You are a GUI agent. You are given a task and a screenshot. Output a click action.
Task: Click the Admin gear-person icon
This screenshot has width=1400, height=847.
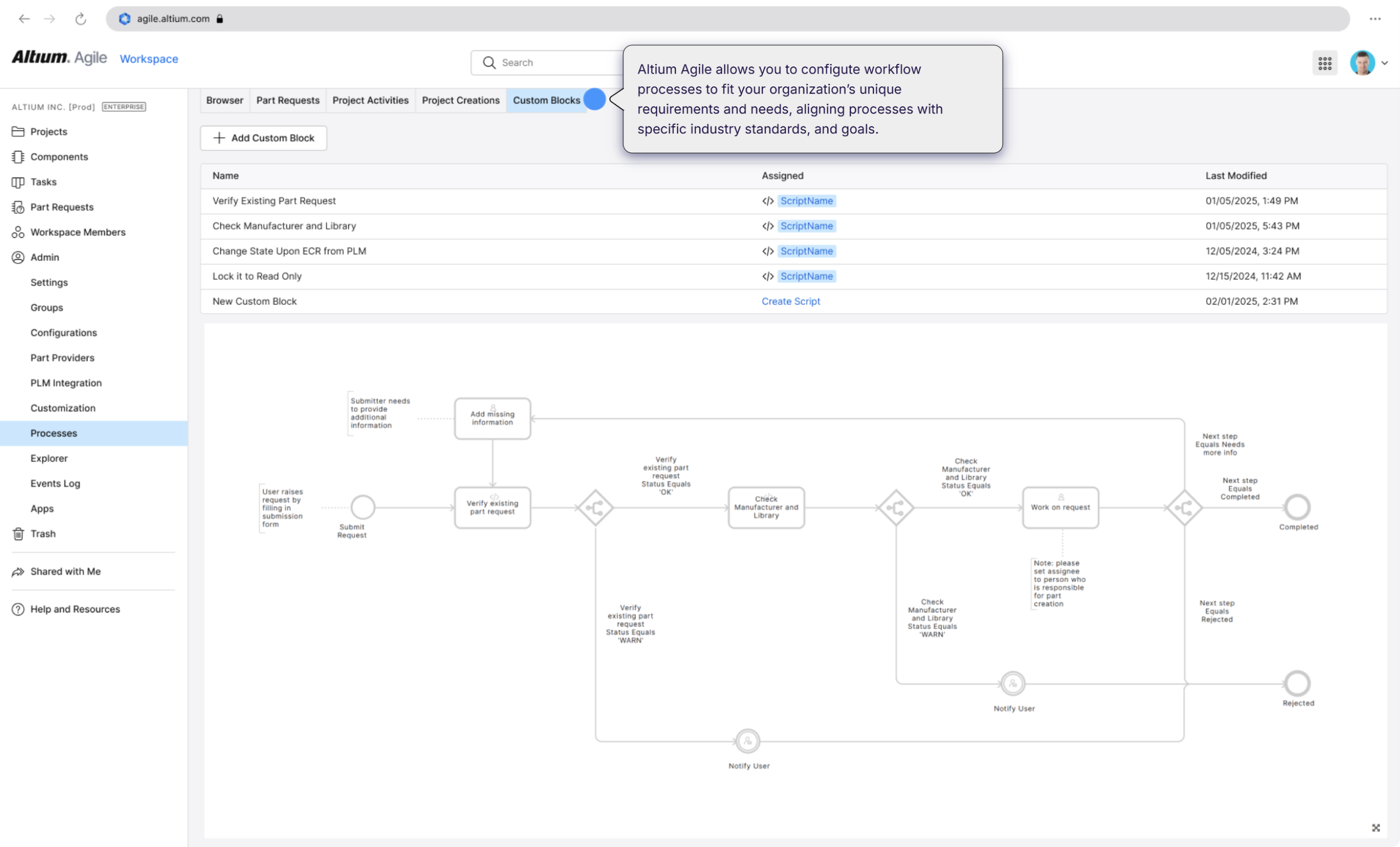(18, 257)
